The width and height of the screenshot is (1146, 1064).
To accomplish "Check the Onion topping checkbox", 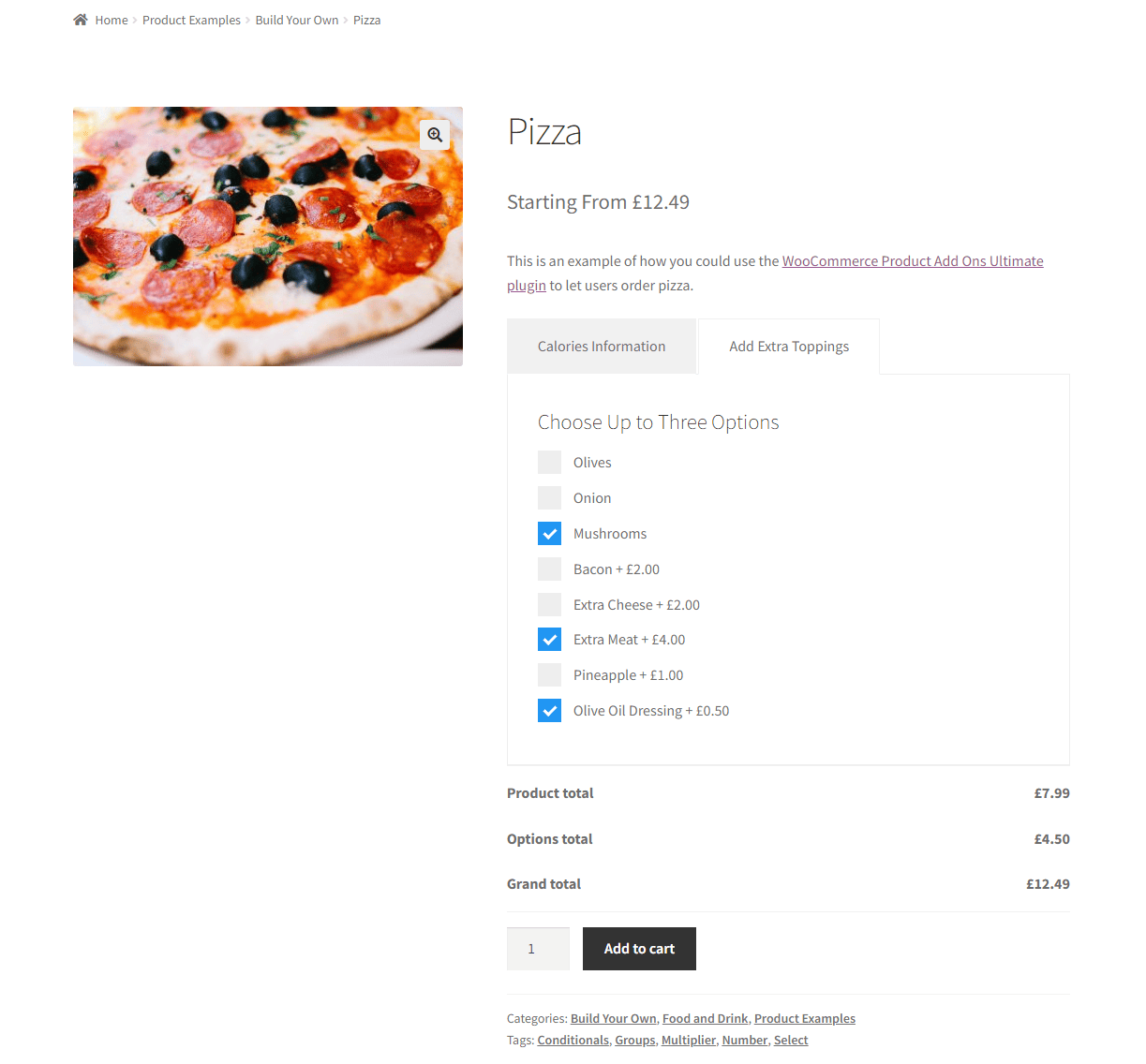I will [x=550, y=498].
